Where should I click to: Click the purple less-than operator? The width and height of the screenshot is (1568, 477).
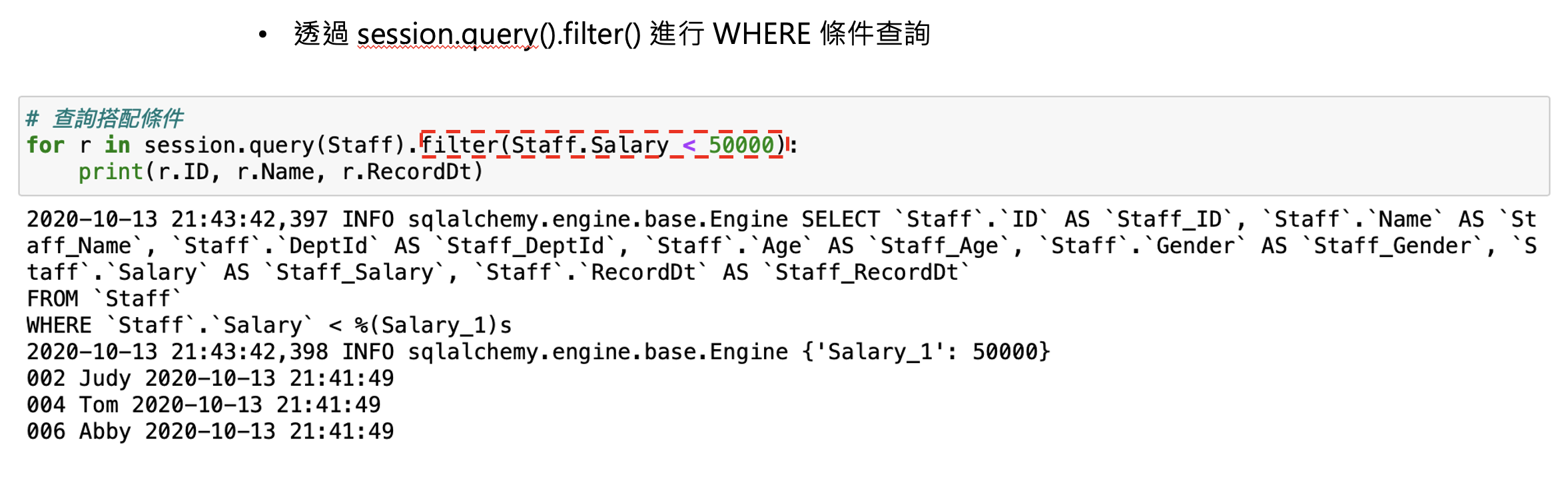pyautogui.click(x=689, y=145)
